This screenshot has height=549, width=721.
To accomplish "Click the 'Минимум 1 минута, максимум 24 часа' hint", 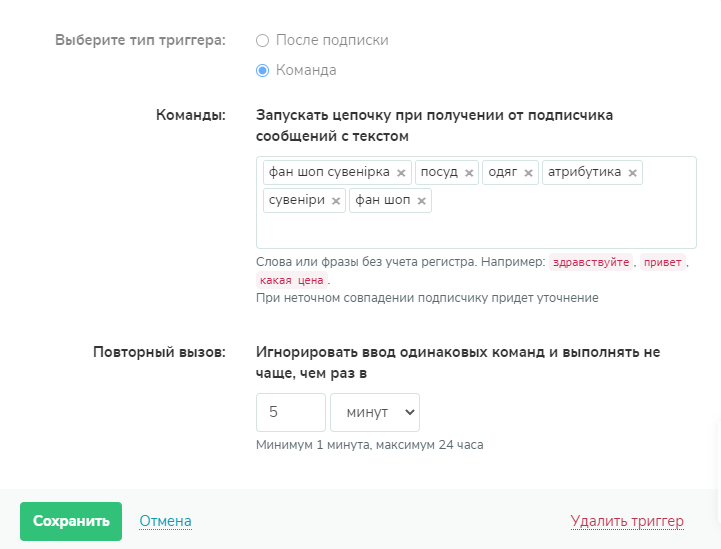I will (x=370, y=445).
